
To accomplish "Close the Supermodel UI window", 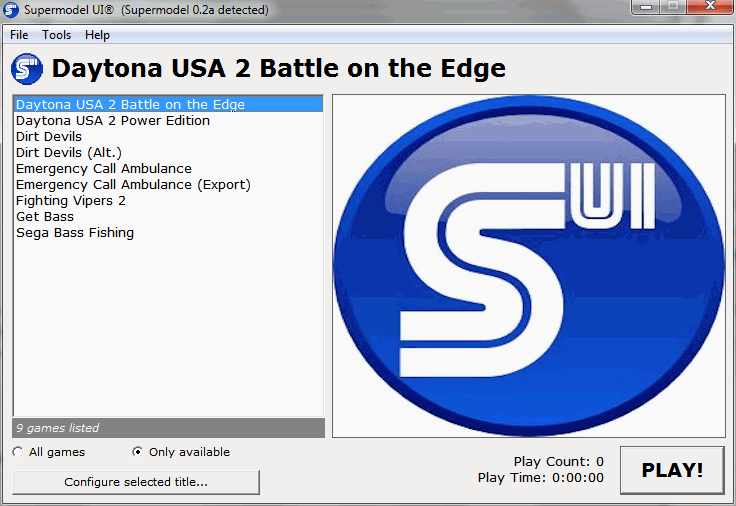I will click(710, 7).
